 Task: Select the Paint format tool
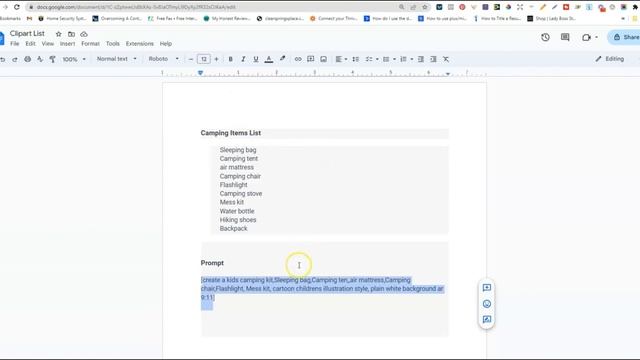pyautogui.click(x=52, y=59)
